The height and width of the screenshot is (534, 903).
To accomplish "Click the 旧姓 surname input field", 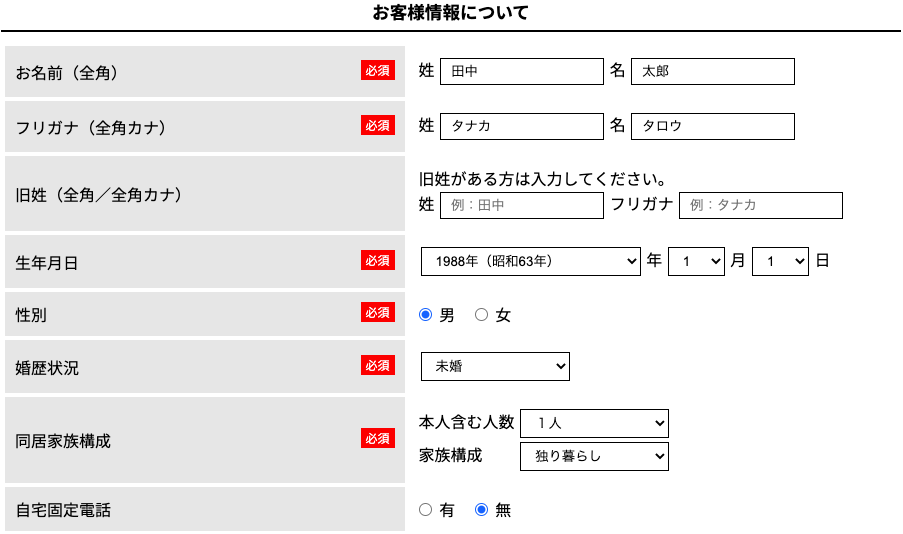I will pos(521,206).
